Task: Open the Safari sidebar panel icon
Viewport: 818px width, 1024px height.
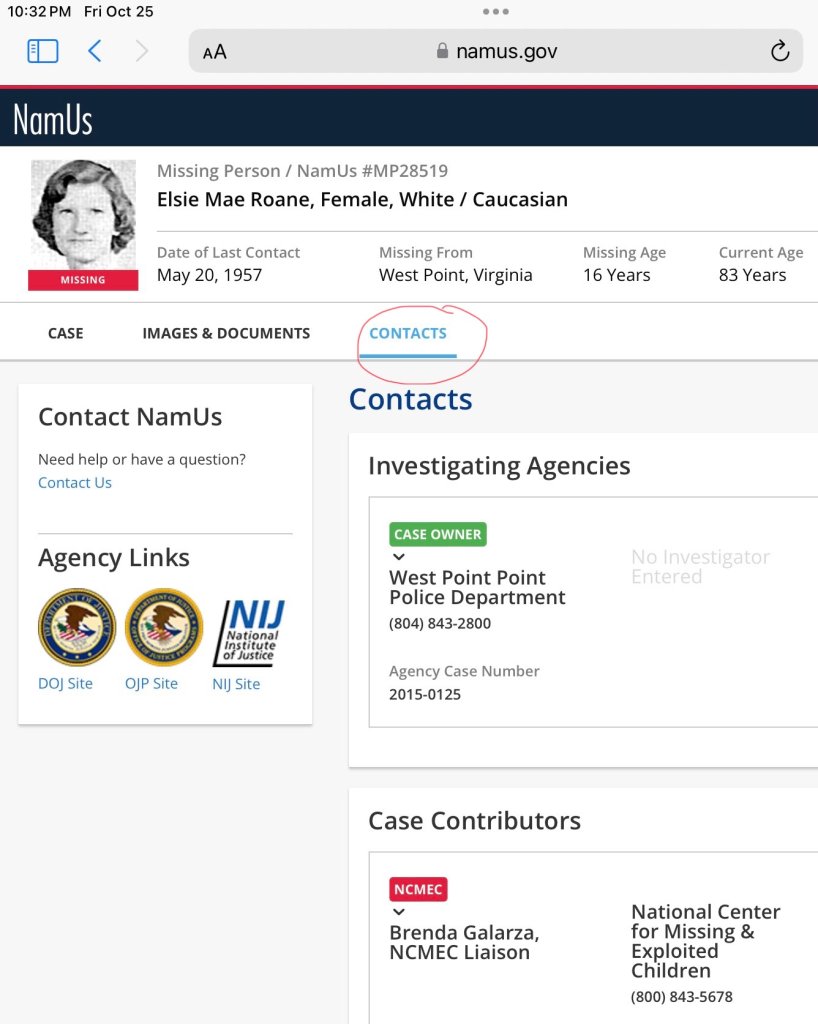Action: [42, 51]
